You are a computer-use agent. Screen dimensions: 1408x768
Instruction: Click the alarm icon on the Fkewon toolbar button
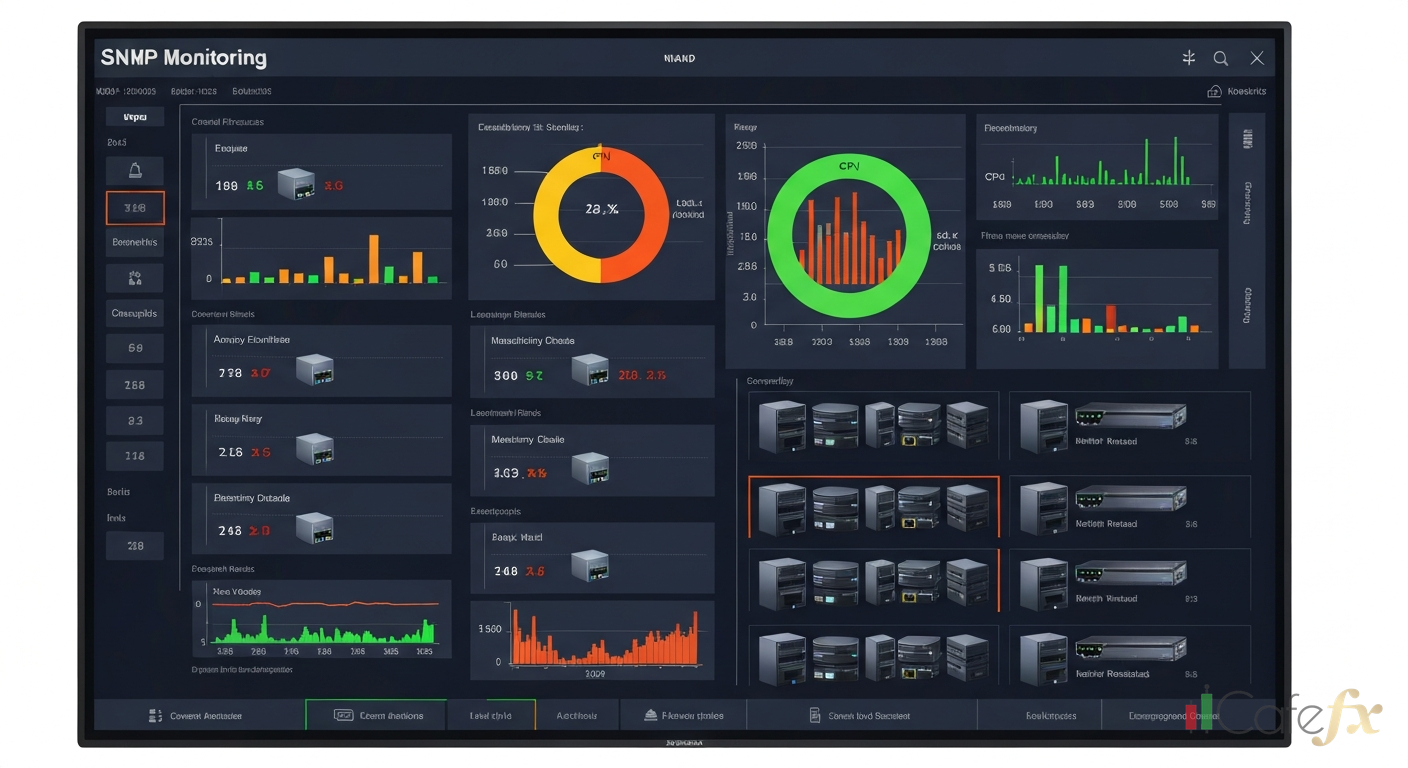click(651, 715)
